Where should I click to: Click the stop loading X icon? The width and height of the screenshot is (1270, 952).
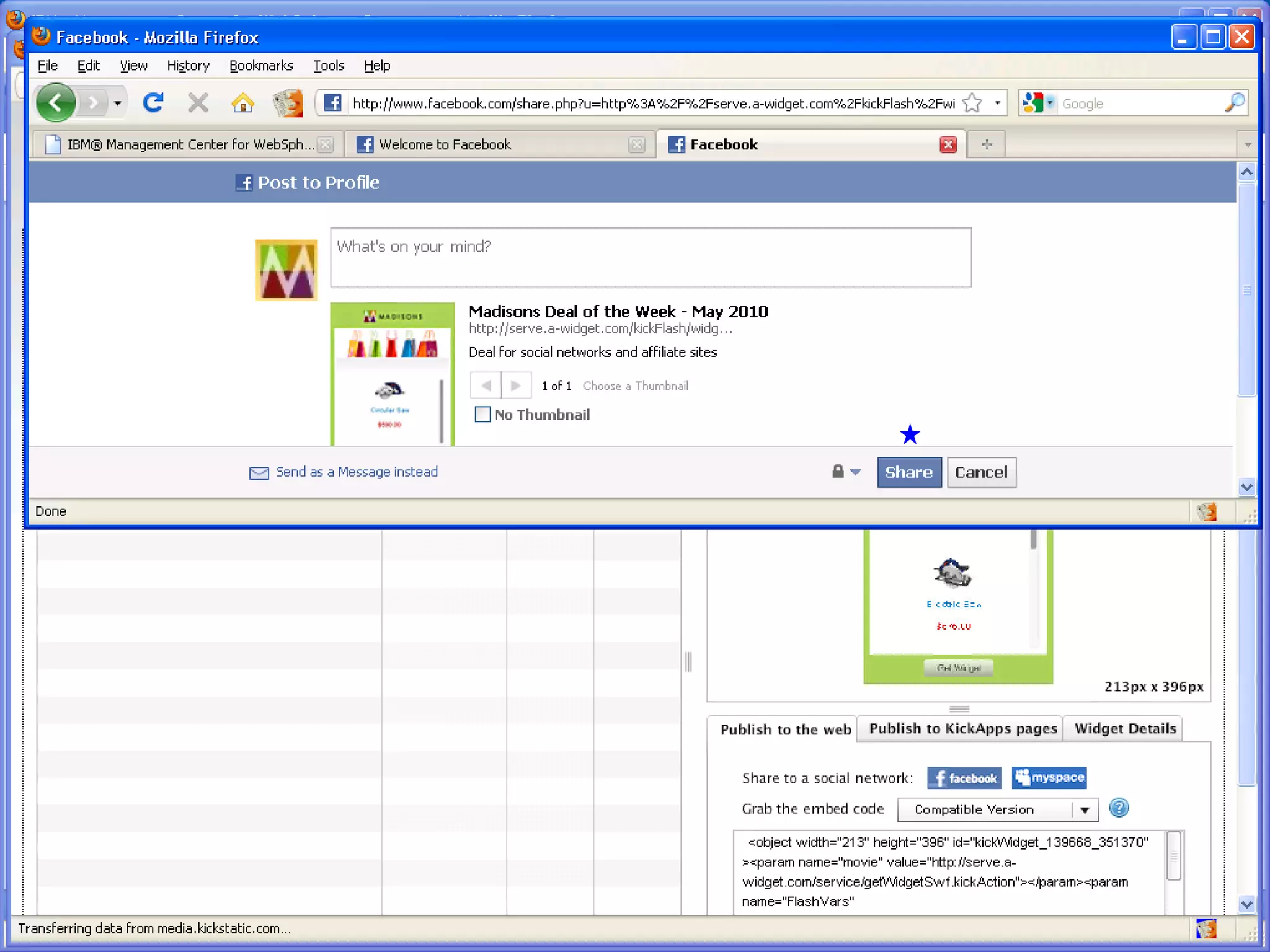pyautogui.click(x=198, y=103)
